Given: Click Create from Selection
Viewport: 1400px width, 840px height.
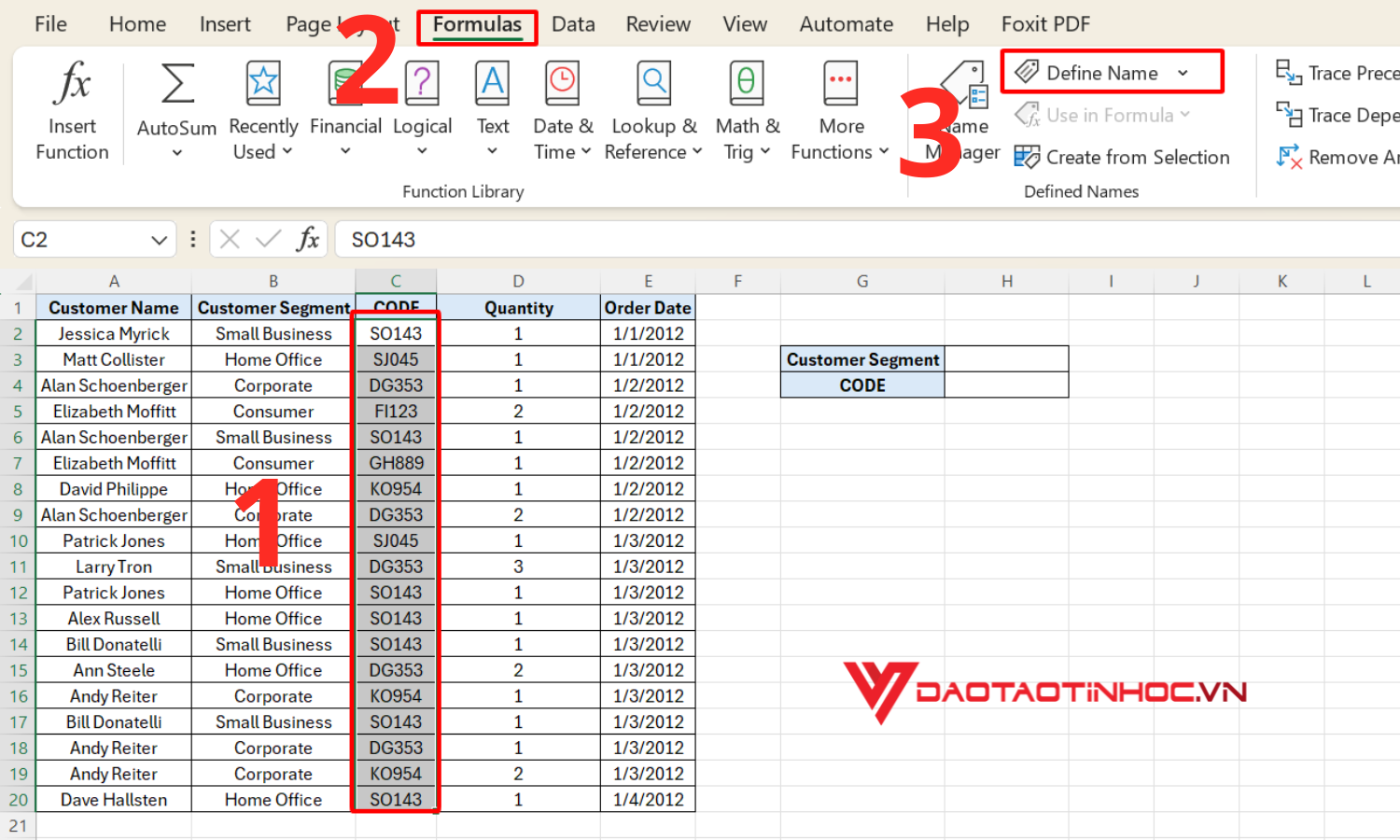Looking at the screenshot, I should tap(1122, 157).
